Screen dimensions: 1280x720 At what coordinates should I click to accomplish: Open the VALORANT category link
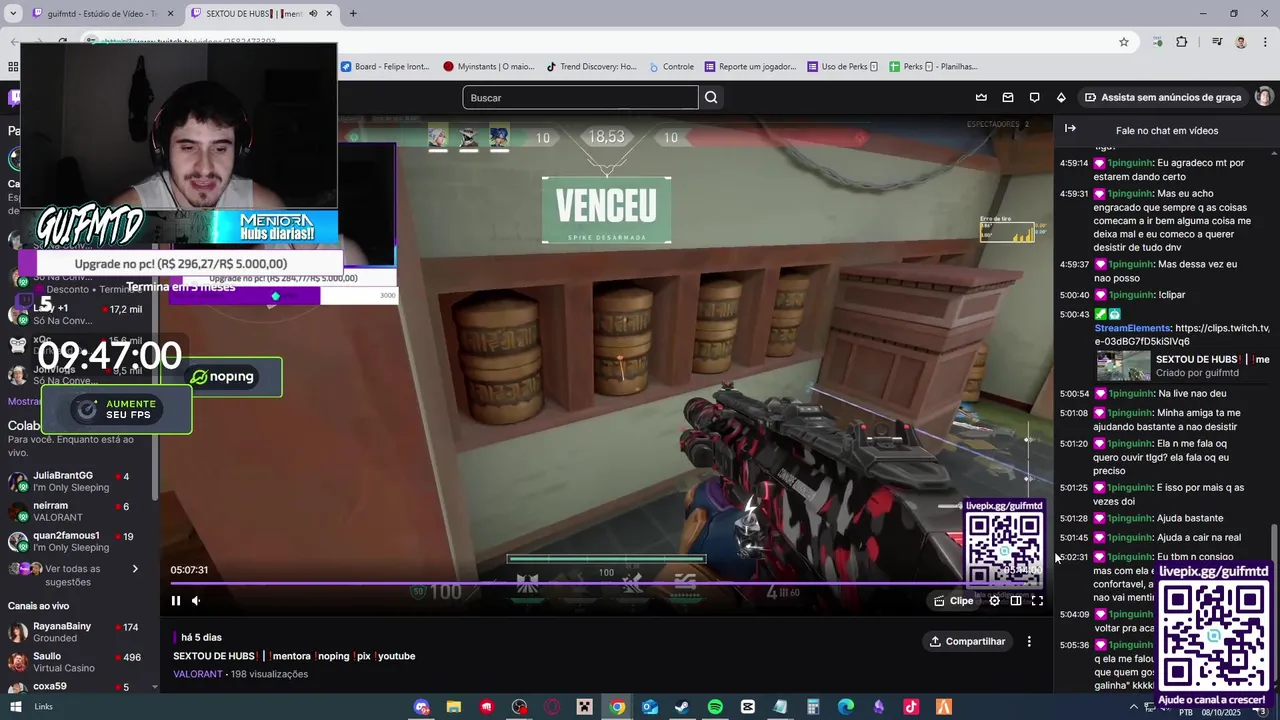198,674
